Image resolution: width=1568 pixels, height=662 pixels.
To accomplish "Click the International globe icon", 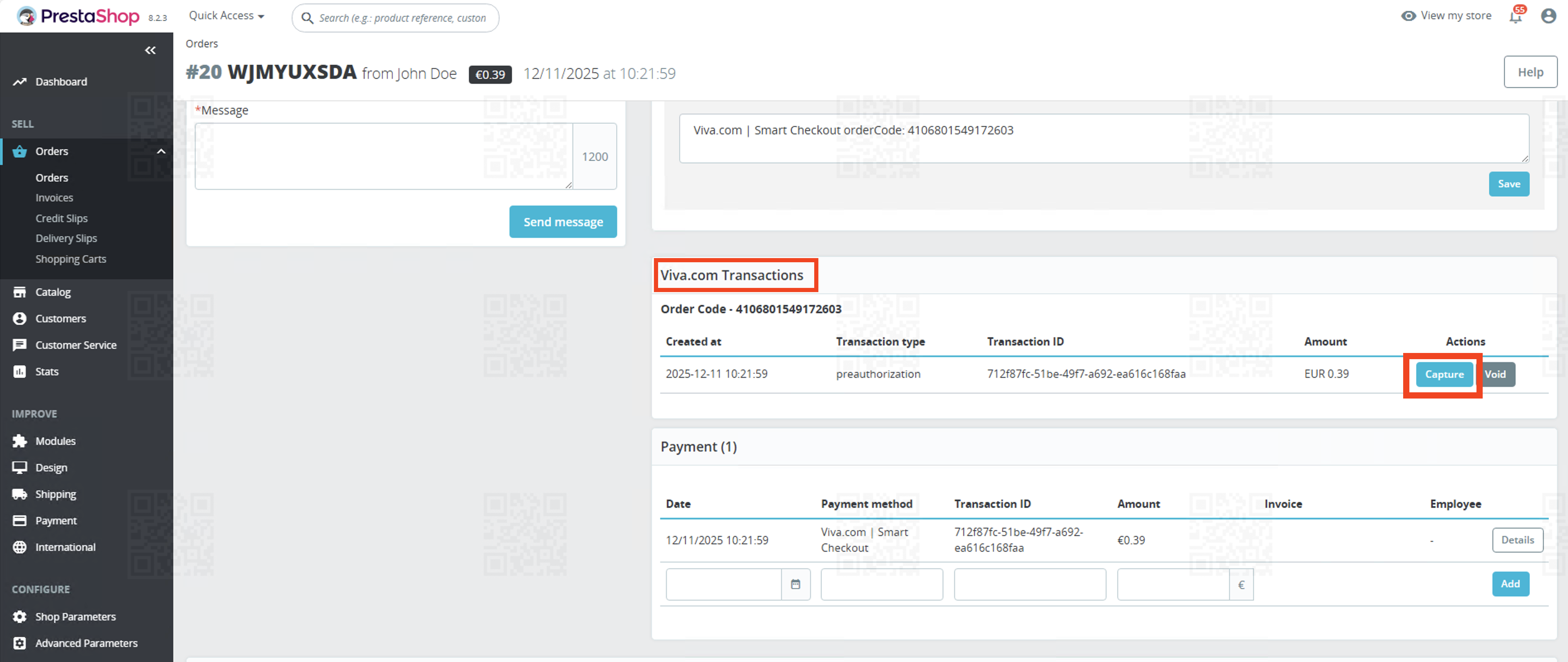I will [x=19, y=547].
